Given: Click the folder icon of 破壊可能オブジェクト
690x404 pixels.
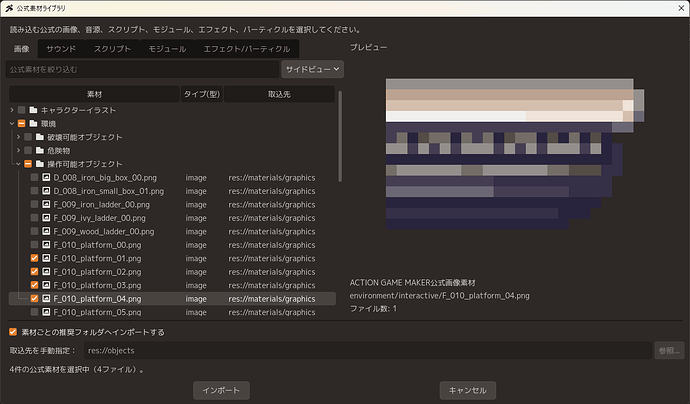Looking at the screenshot, I should click(40, 137).
